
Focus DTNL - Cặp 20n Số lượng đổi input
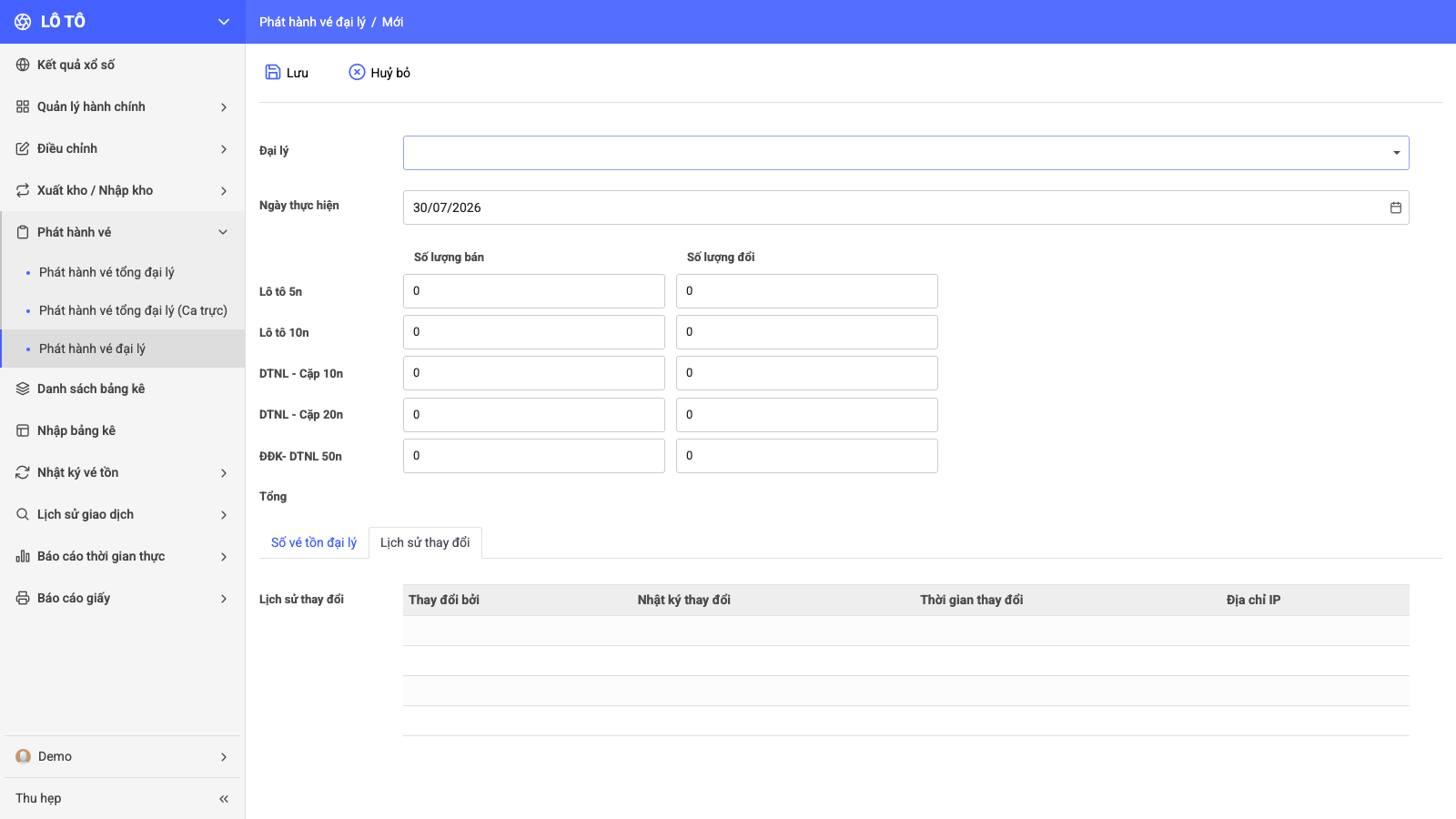tap(807, 415)
